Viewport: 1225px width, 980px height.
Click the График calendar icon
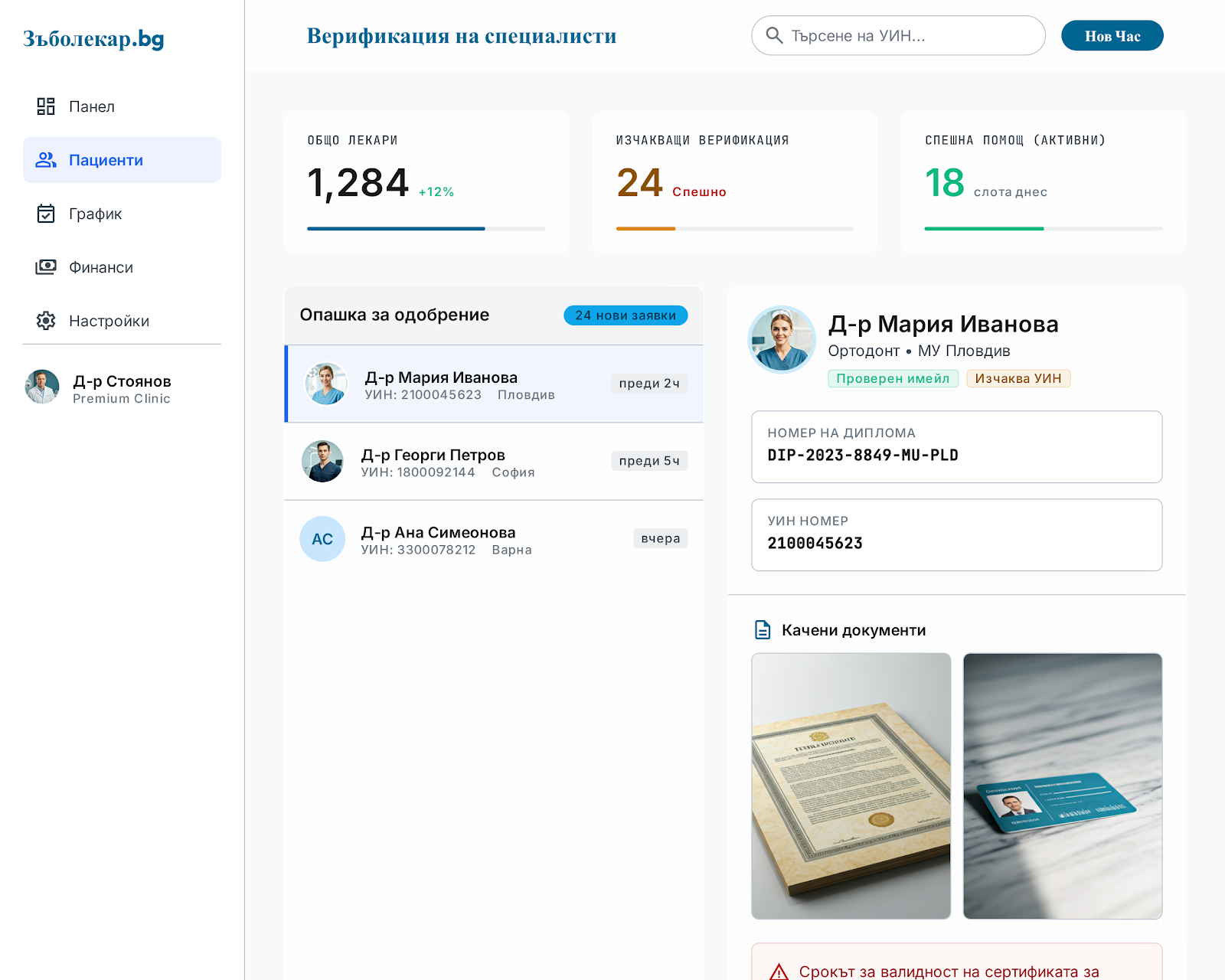[x=46, y=214]
